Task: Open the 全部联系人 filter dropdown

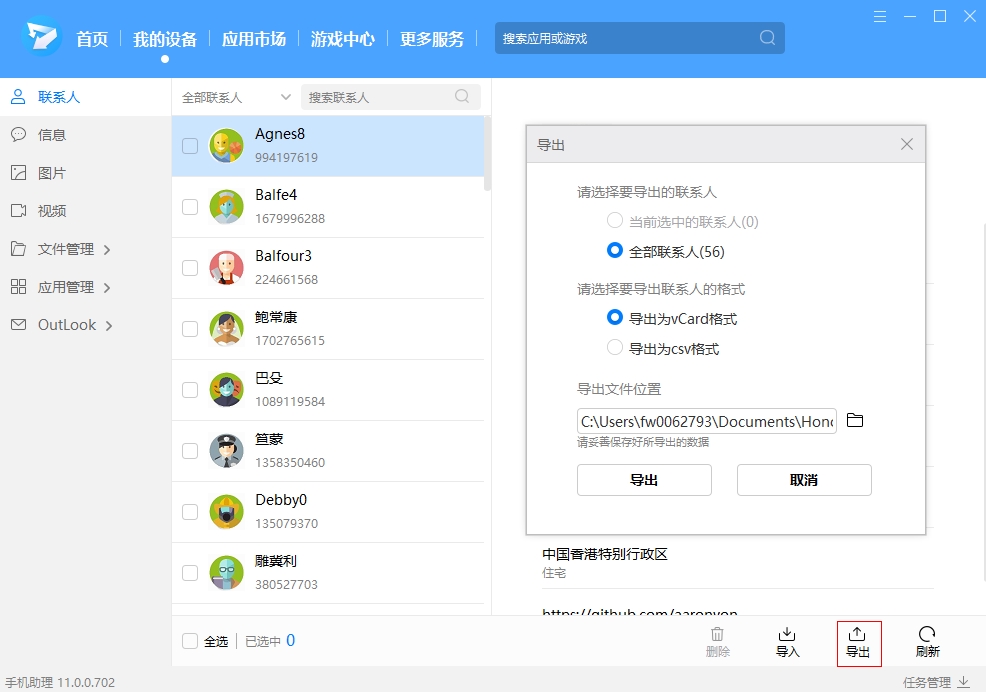Action: click(x=234, y=96)
